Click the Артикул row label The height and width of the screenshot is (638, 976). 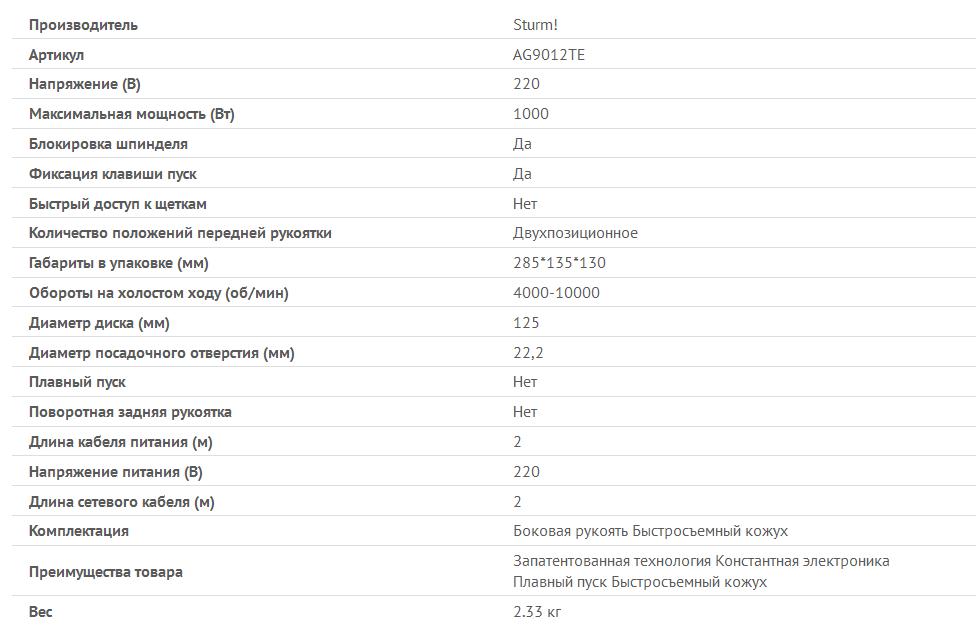click(x=56, y=55)
